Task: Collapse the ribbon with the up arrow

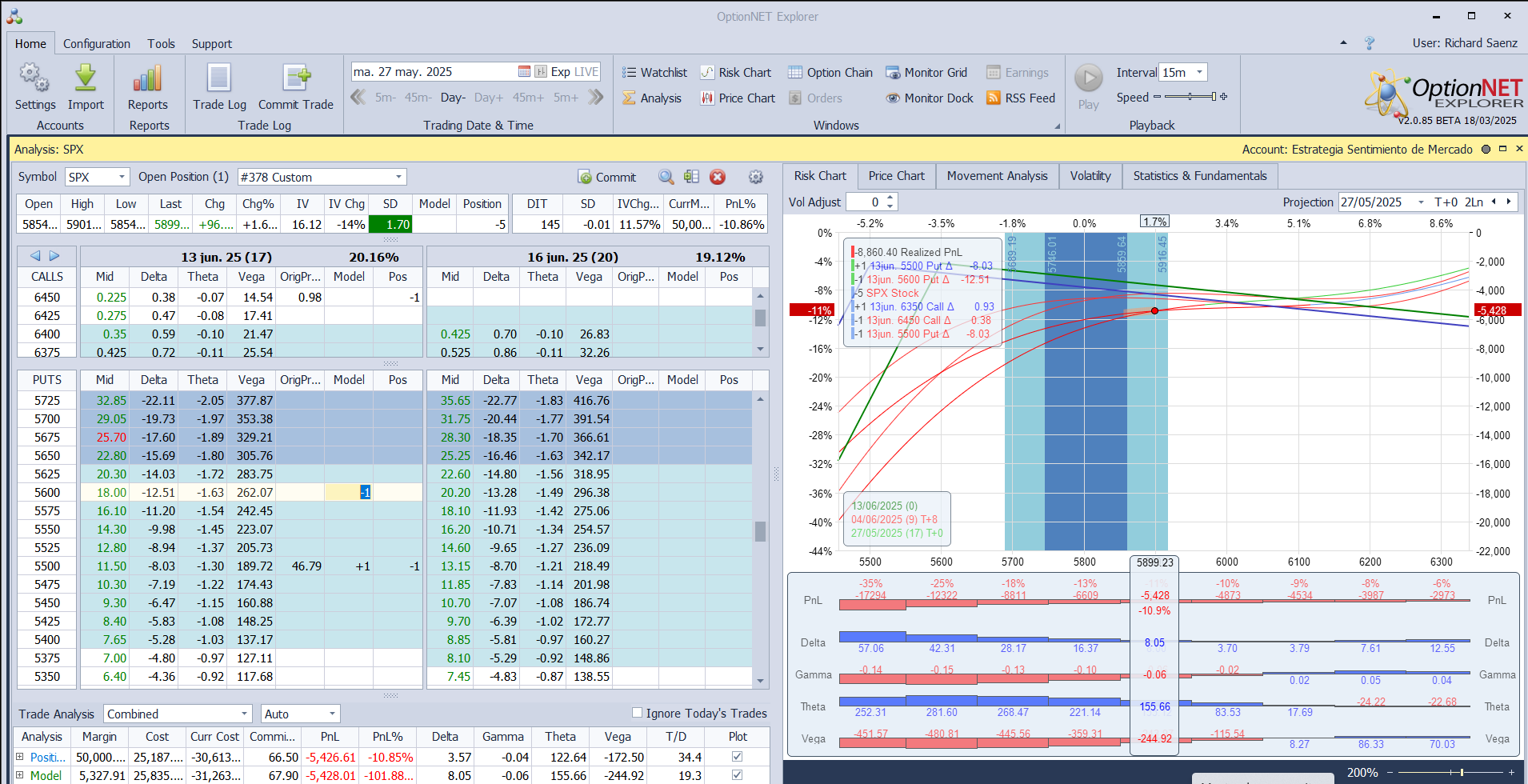Action: coord(1343,43)
